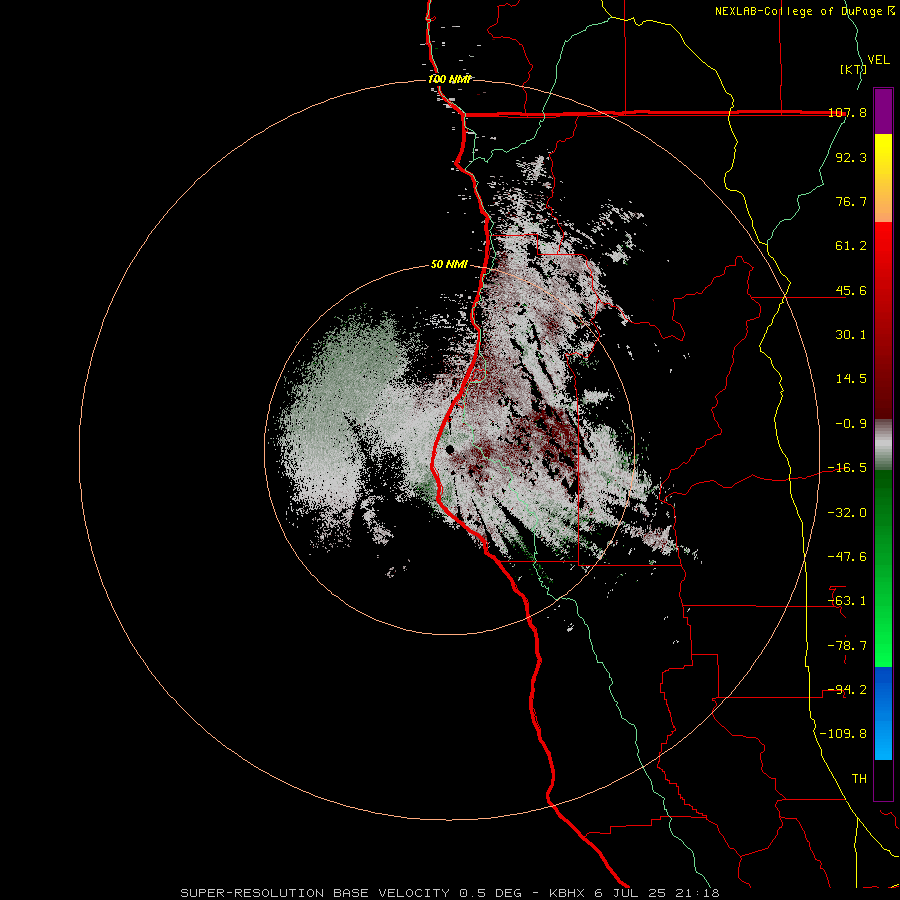Click the 107.8 value on velocity scale

click(847, 113)
